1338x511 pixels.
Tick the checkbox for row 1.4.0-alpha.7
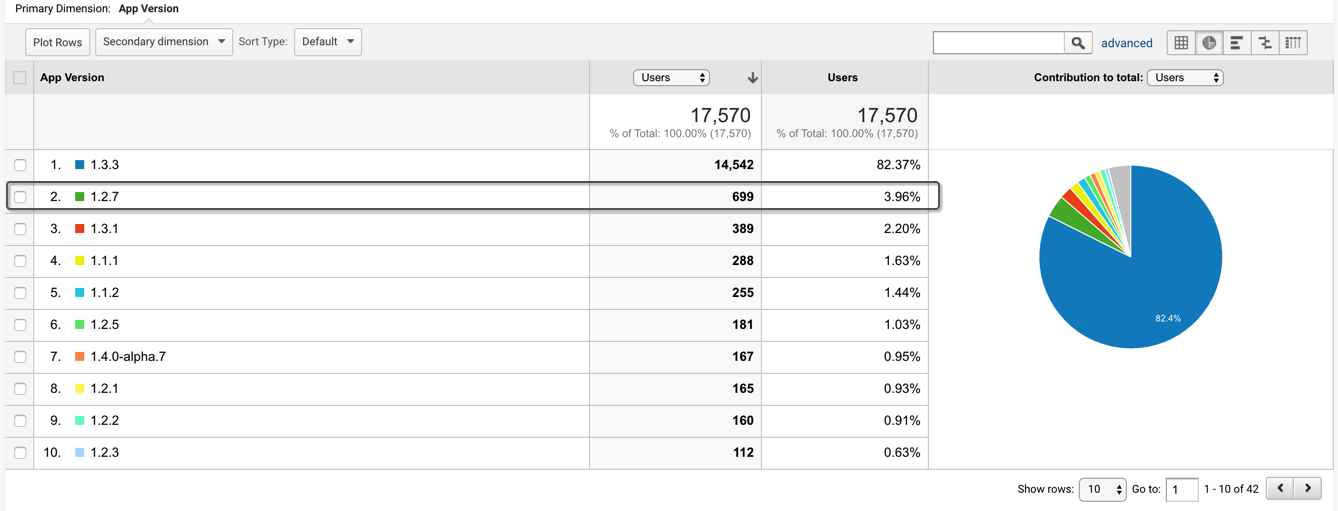pos(20,357)
